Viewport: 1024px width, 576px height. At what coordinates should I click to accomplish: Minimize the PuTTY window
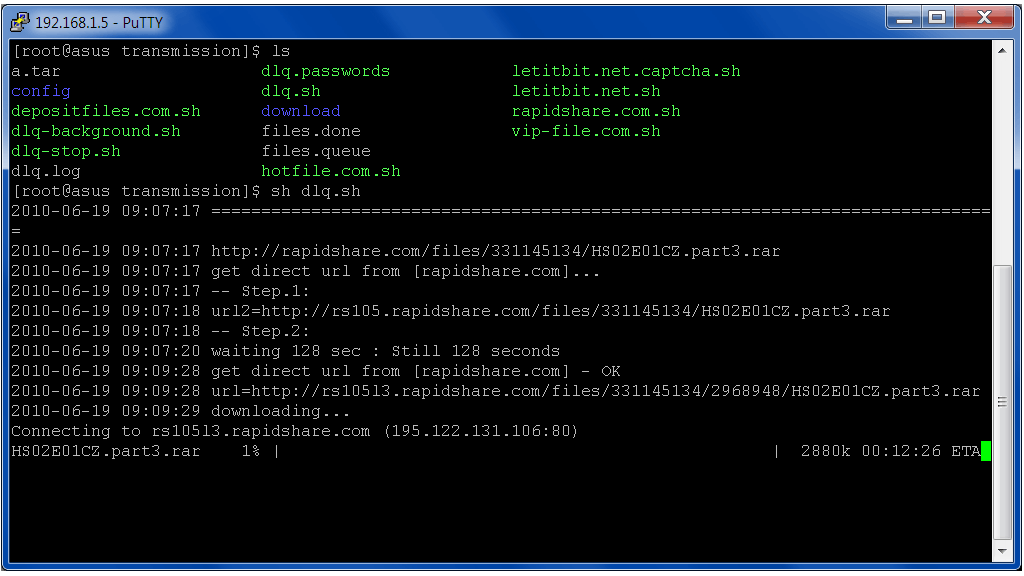[x=904, y=17]
